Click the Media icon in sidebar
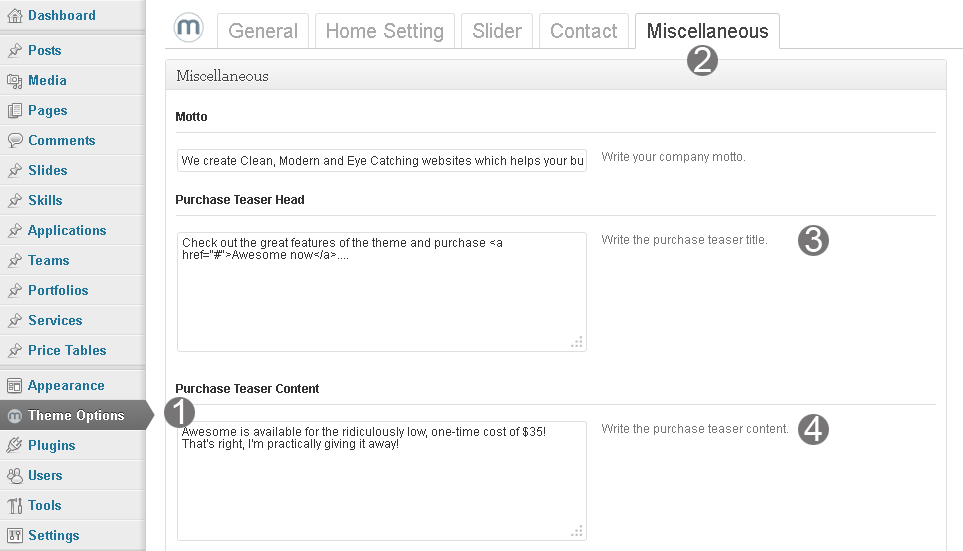Screen dimensions: 963x551 pos(14,81)
